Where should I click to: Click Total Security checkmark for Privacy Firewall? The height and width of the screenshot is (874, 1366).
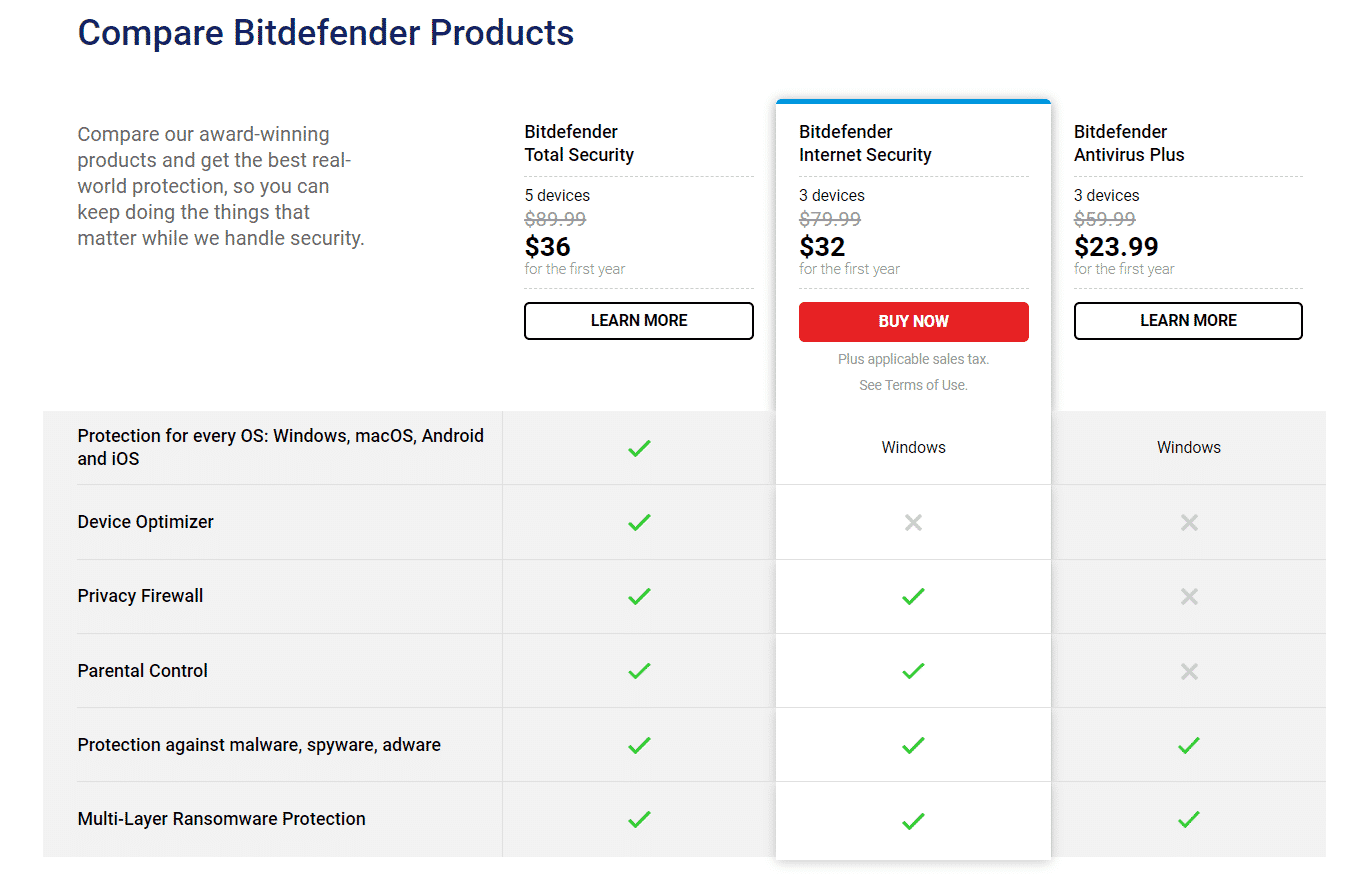coord(639,596)
